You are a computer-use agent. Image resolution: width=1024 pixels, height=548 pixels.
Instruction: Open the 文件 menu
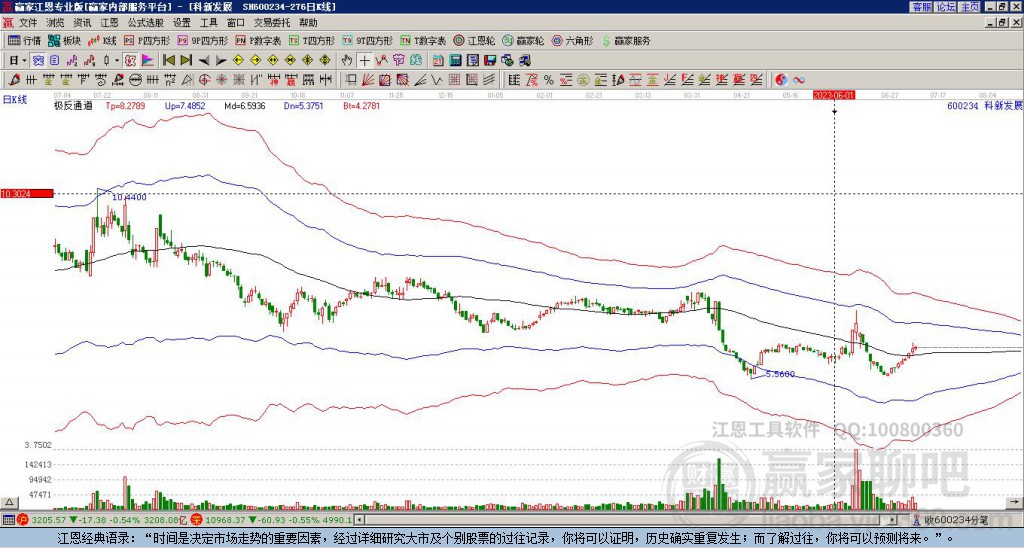click(28, 23)
